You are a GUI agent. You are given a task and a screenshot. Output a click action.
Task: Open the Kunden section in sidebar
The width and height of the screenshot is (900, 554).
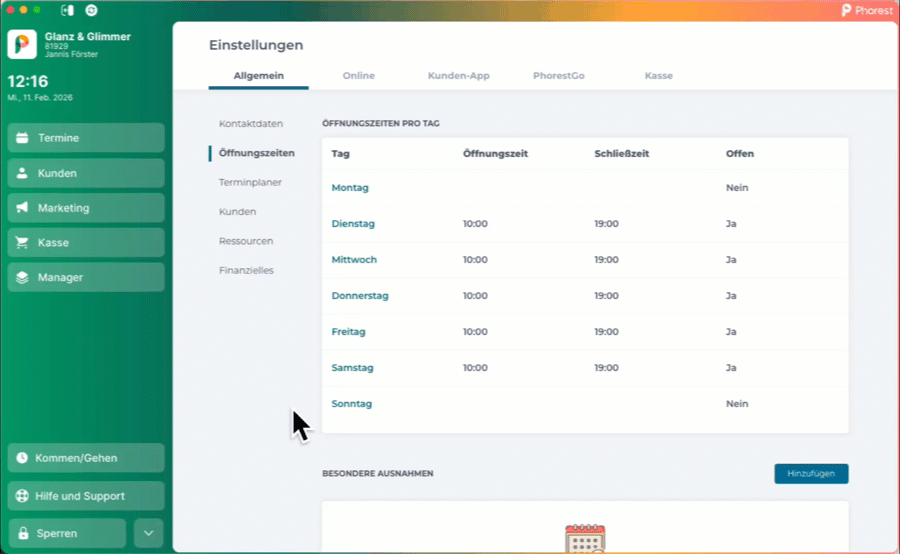click(86, 173)
